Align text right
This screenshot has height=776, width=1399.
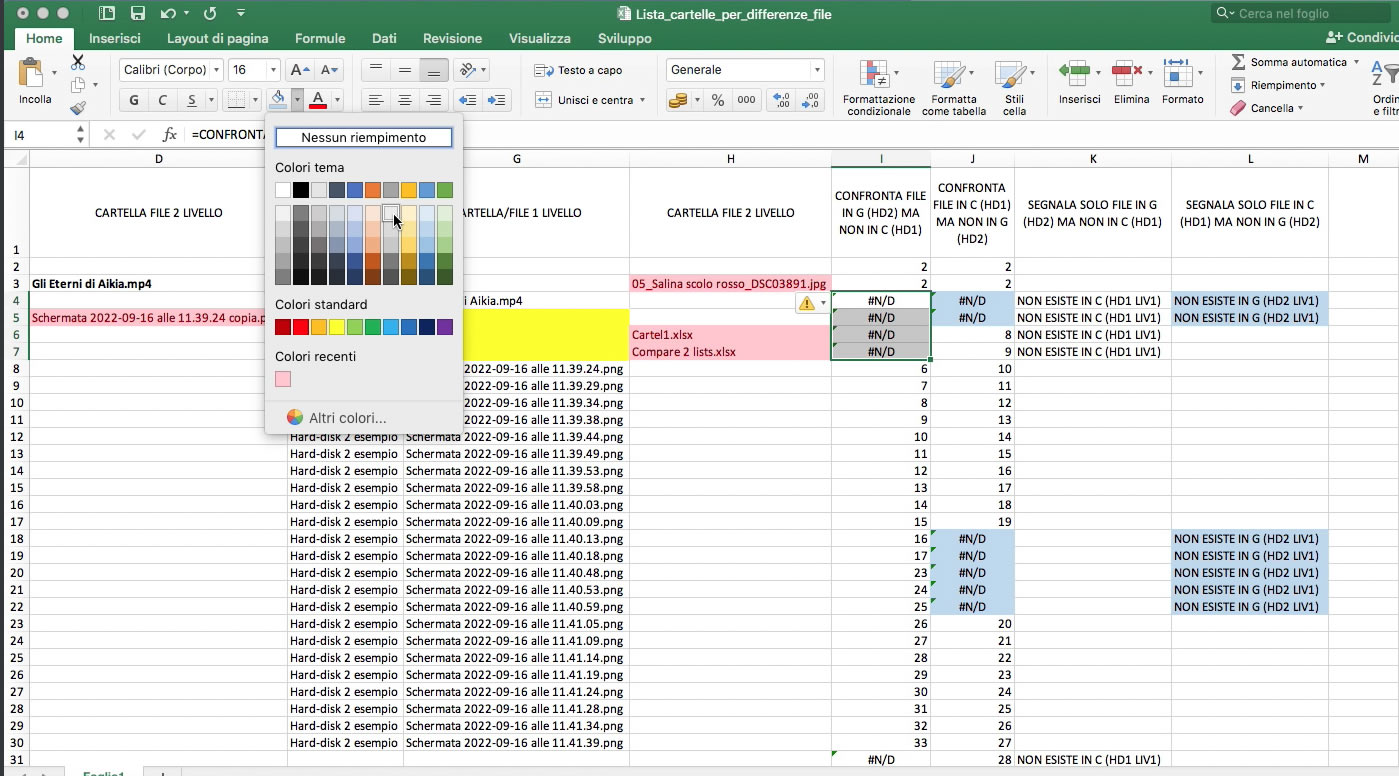433,100
